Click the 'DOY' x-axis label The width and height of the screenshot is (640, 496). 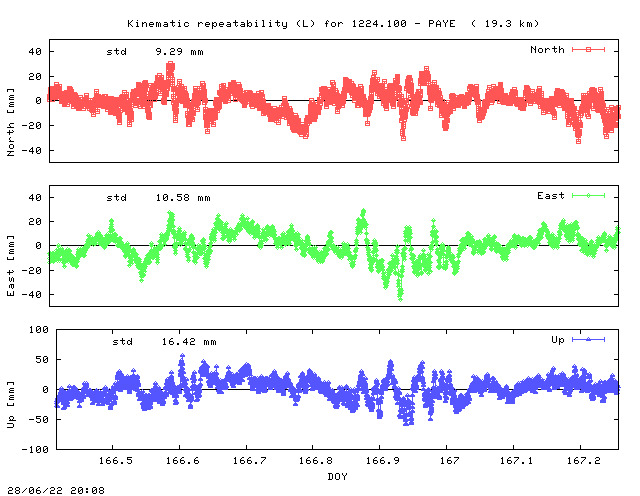tap(337, 476)
